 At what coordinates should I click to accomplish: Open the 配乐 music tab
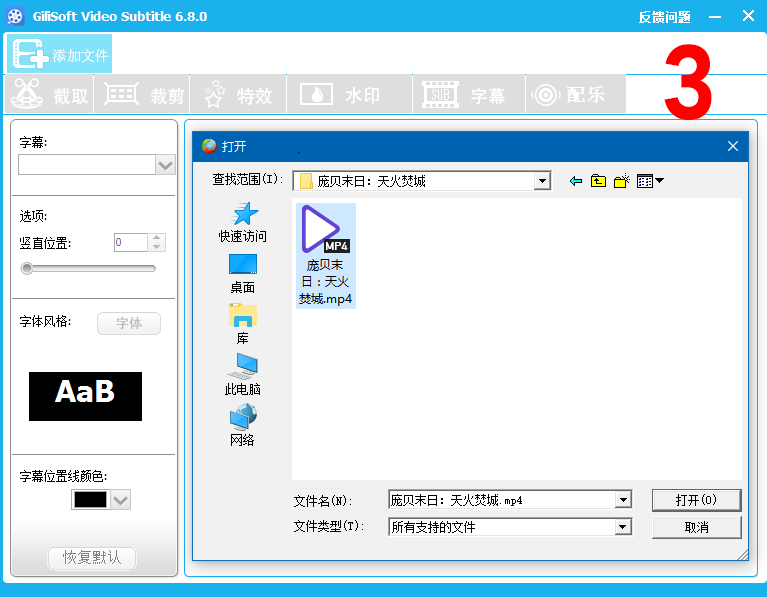click(576, 94)
